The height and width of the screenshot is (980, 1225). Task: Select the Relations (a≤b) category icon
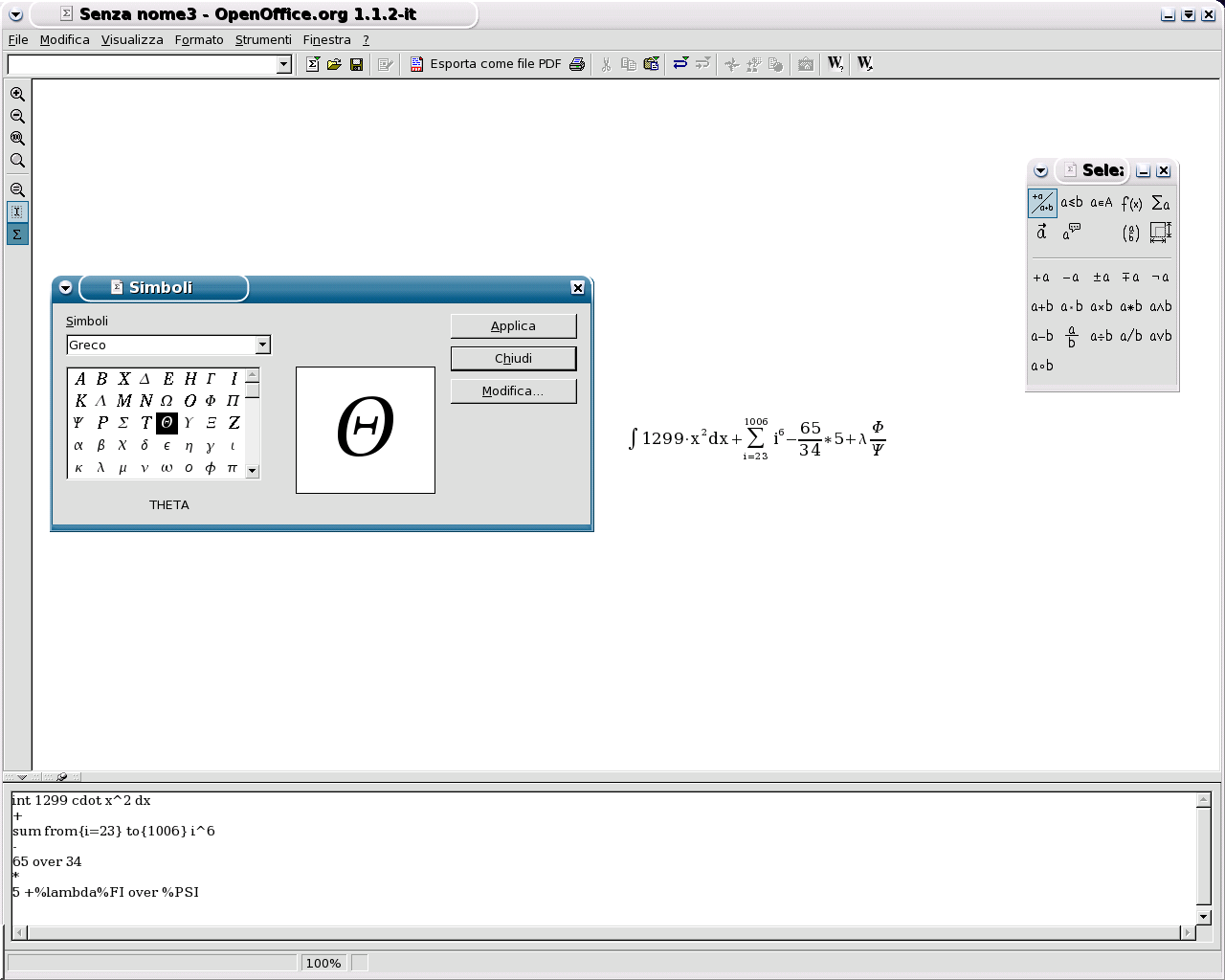point(1072,203)
